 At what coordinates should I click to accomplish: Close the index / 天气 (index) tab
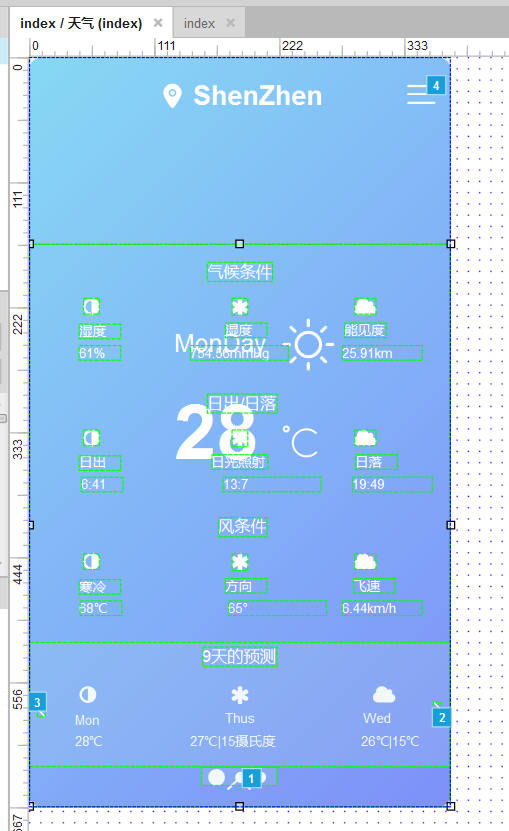click(x=158, y=23)
